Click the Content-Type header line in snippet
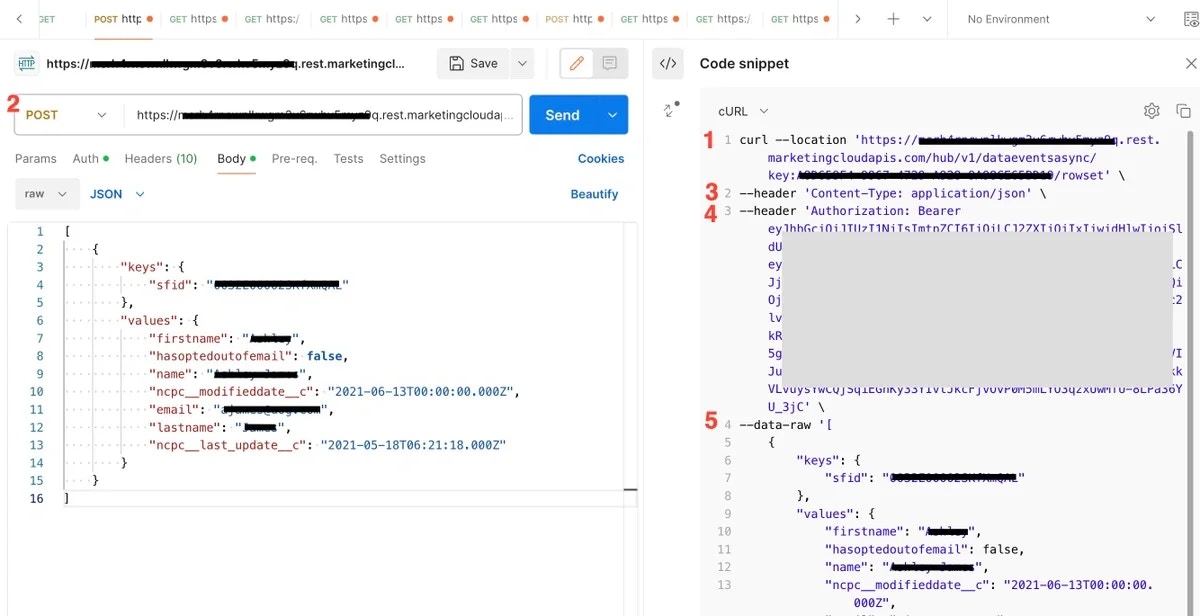 [892, 193]
